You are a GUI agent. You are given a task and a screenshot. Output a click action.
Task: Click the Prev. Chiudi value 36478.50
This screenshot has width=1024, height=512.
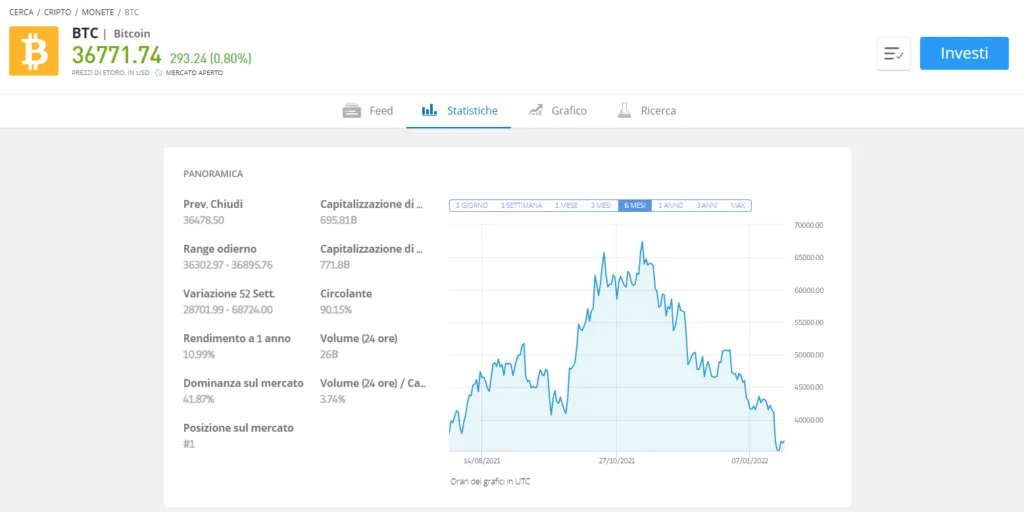(x=204, y=220)
